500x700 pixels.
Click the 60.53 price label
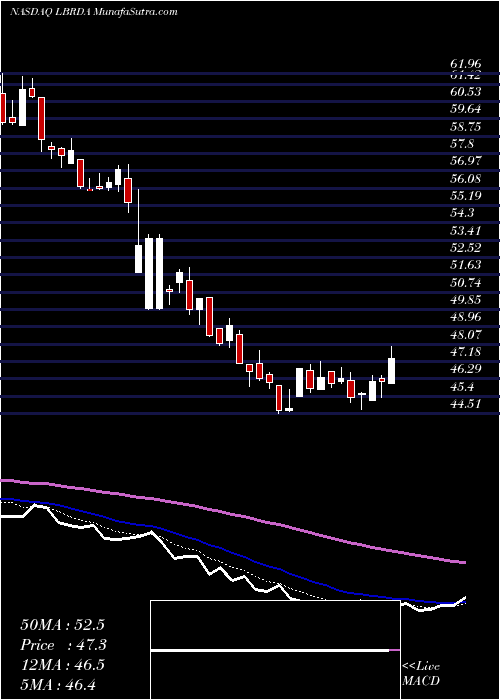(x=466, y=92)
